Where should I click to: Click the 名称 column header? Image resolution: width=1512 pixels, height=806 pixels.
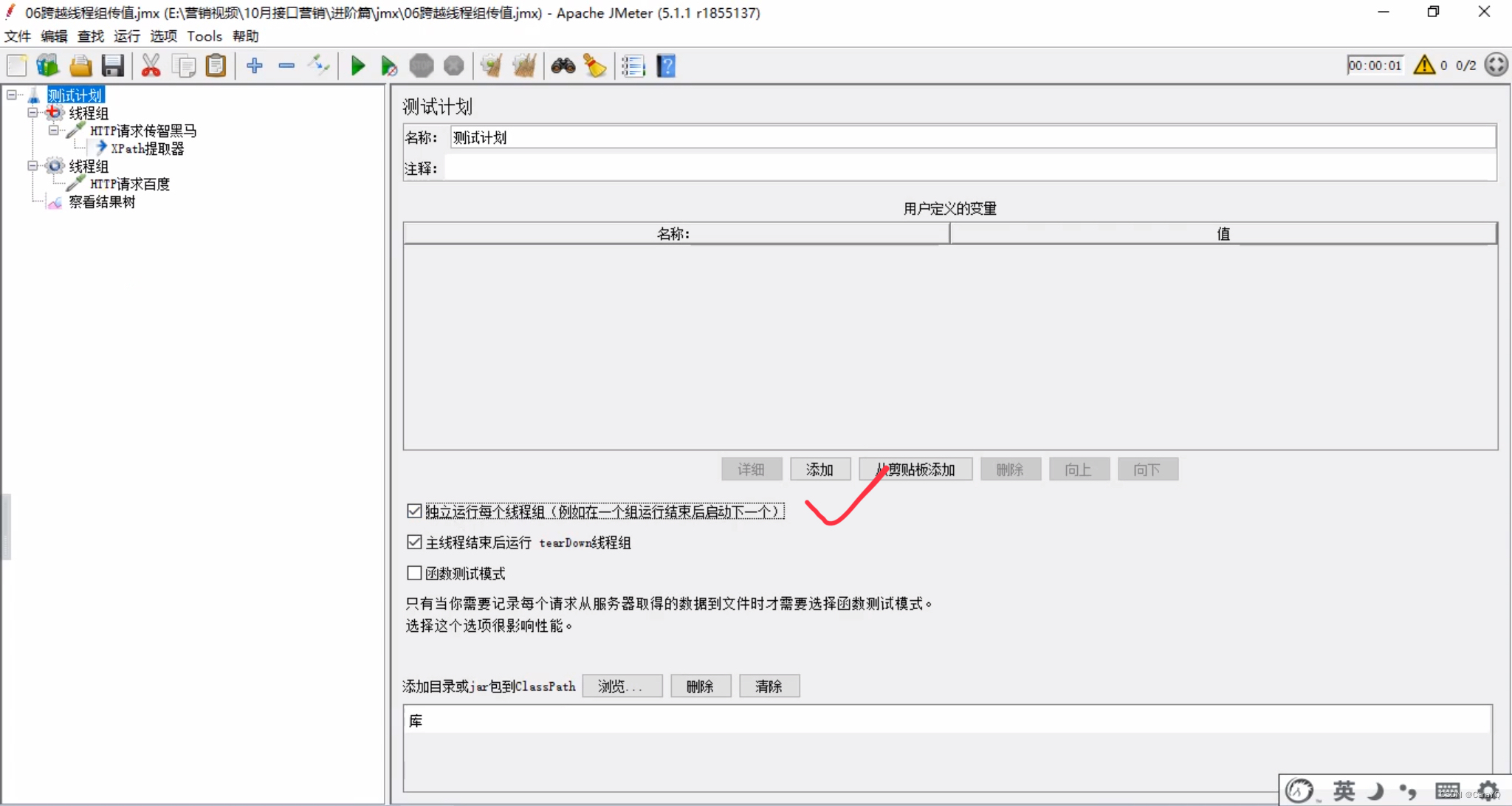tap(676, 234)
